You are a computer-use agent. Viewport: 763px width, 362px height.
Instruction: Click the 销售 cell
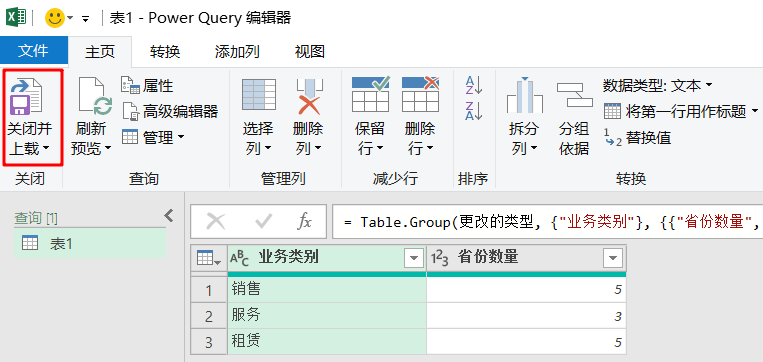327,290
